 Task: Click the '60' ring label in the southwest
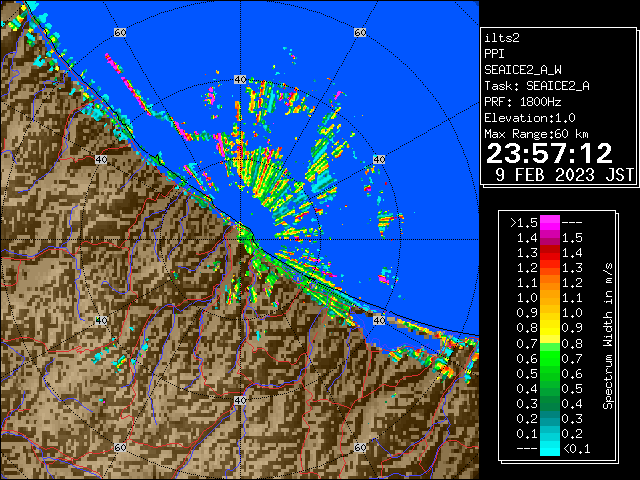[x=120, y=447]
